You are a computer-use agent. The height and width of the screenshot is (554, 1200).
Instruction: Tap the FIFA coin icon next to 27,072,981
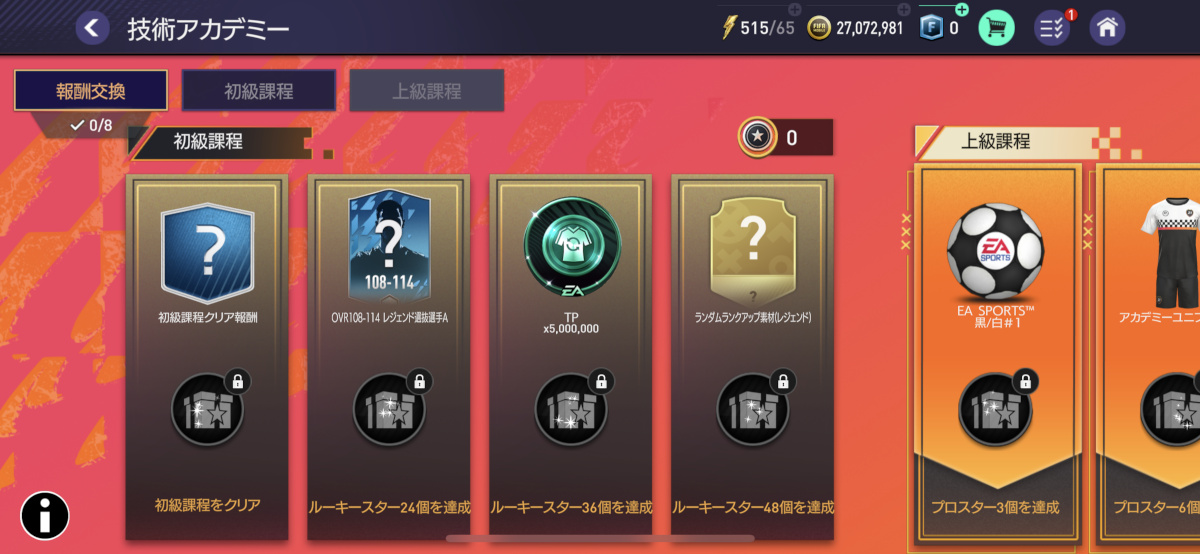pos(819,28)
